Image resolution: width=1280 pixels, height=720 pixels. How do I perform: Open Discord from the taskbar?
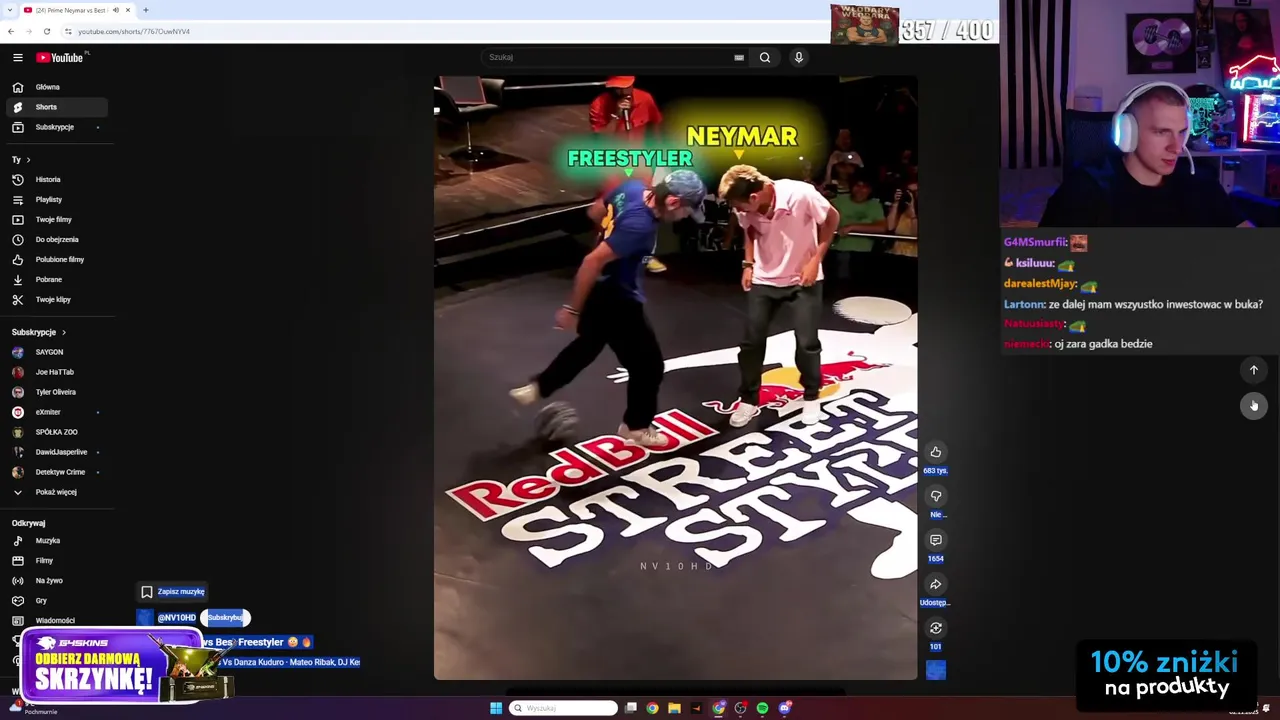pyautogui.click(x=786, y=708)
